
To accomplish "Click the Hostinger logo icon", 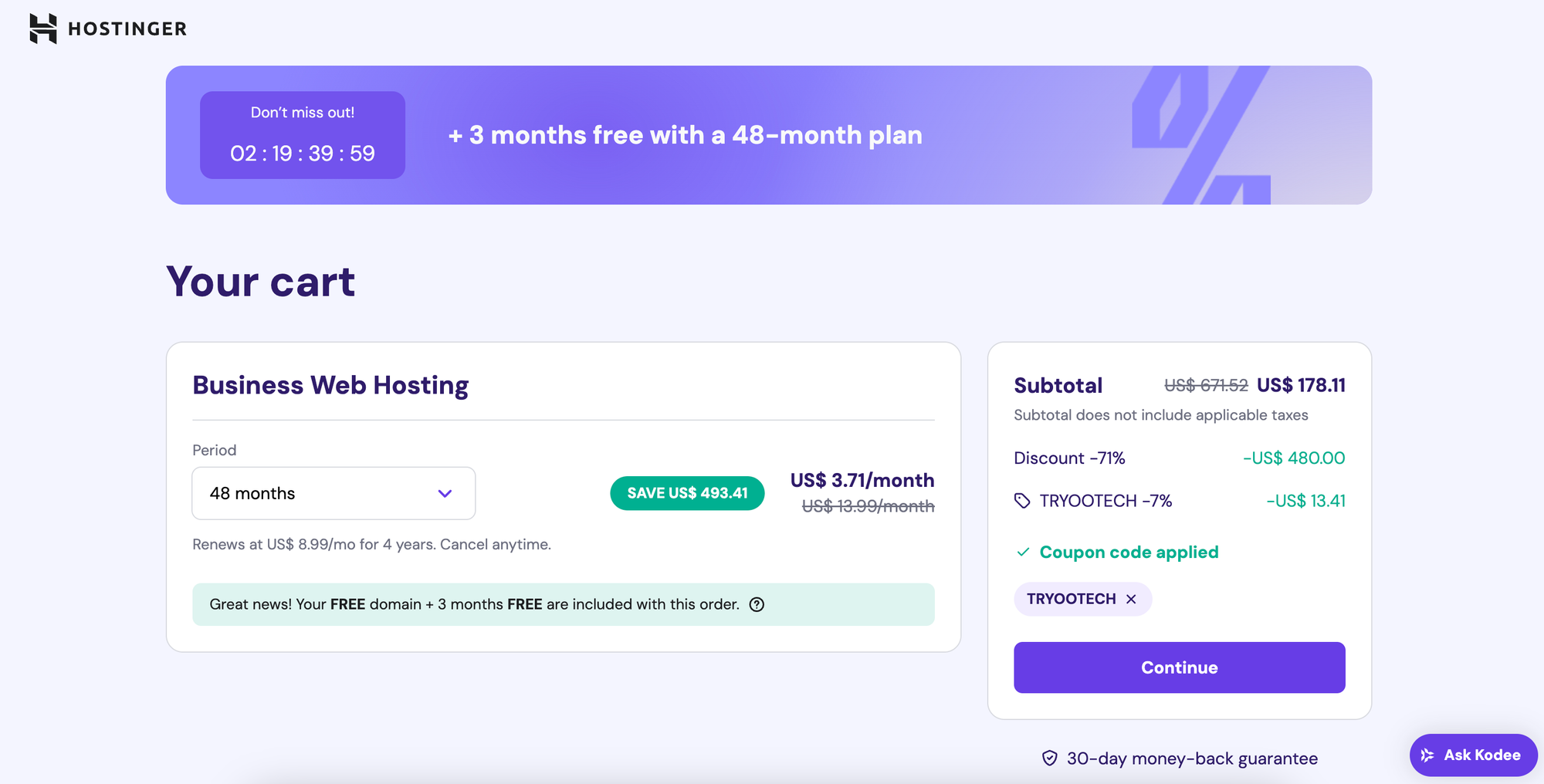I will (43, 29).
